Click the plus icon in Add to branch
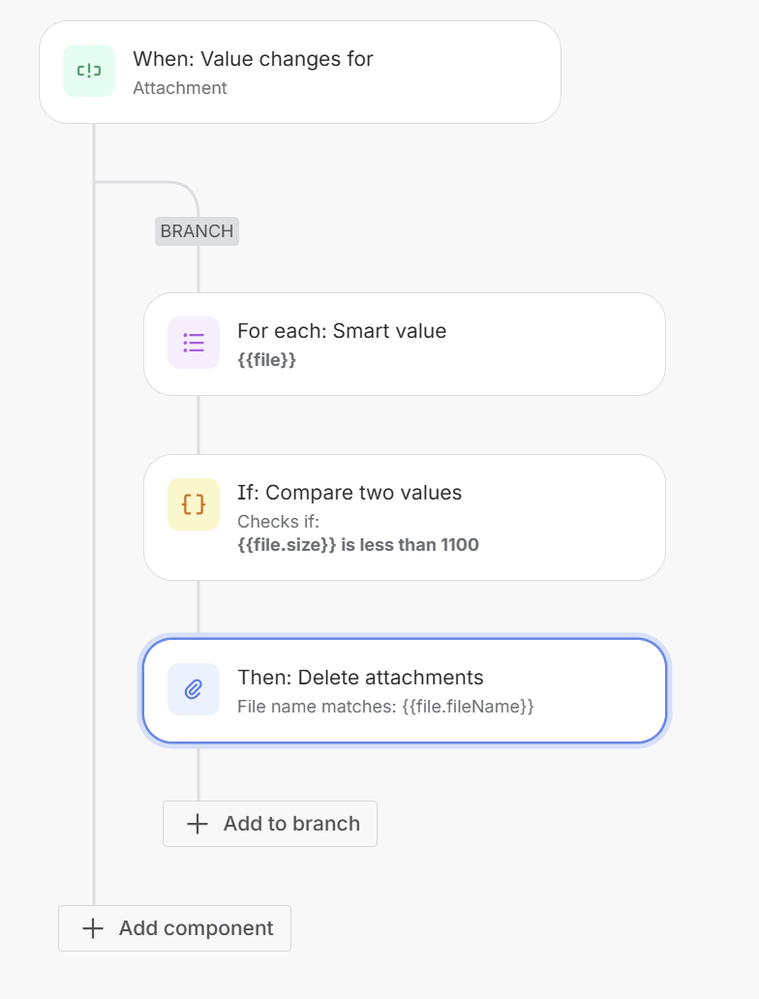 [x=198, y=824]
